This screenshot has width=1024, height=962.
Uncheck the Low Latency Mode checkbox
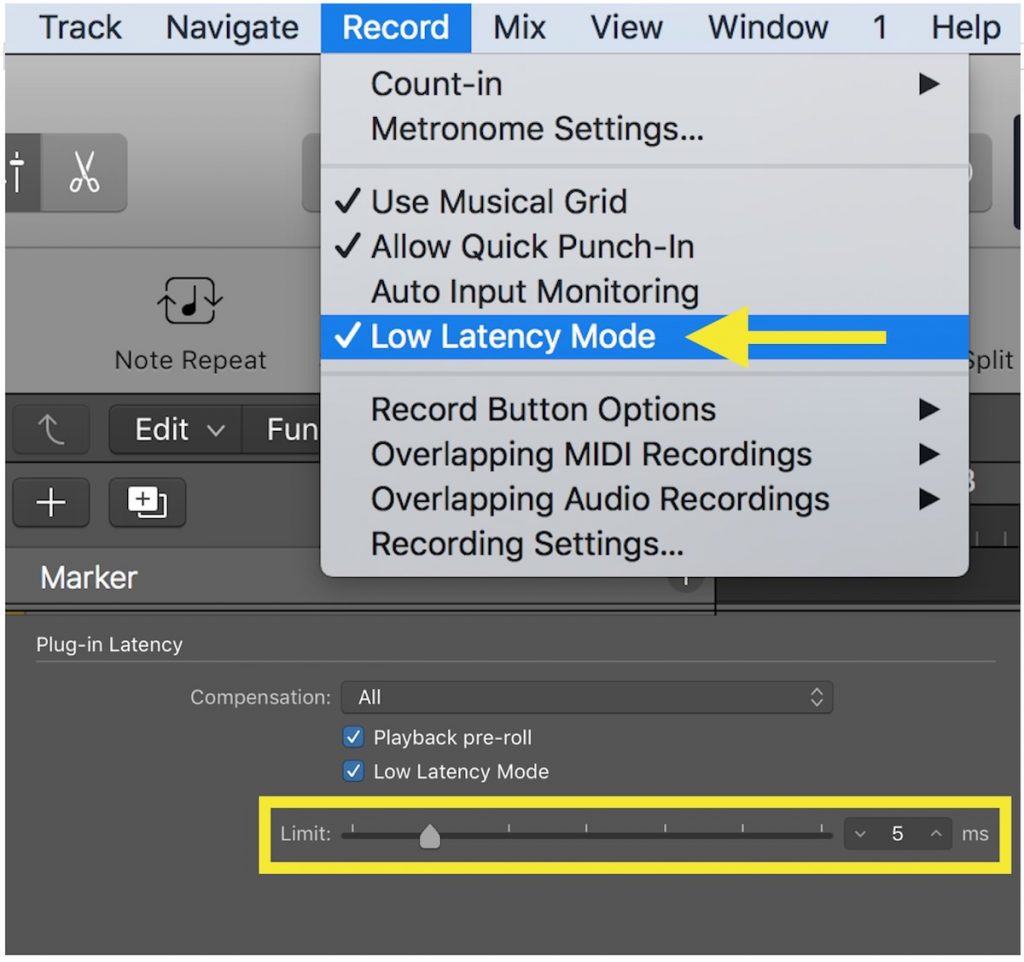[x=353, y=771]
